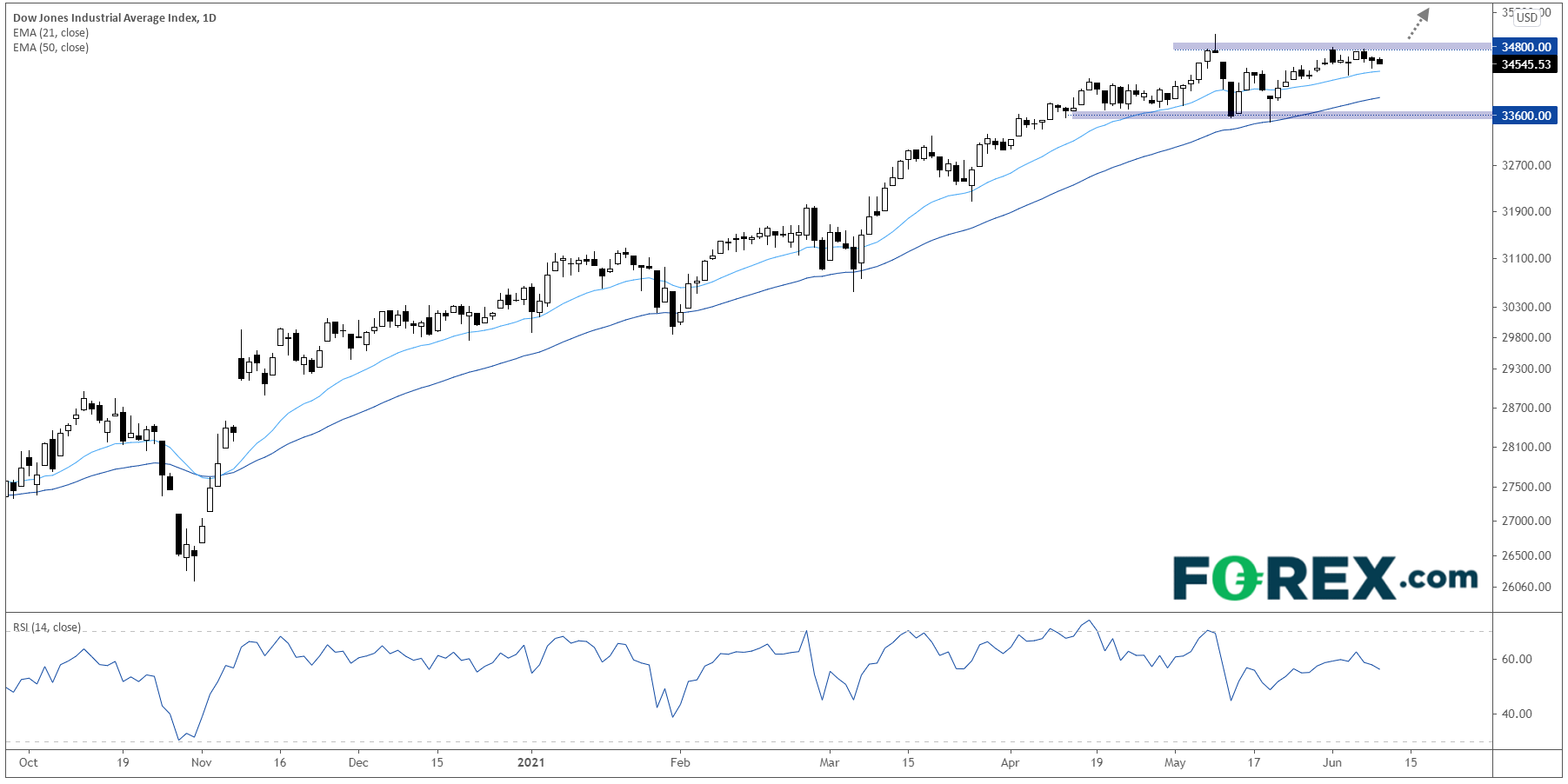
Task: Click the RSI (14, close) indicator label
Action: (46, 628)
